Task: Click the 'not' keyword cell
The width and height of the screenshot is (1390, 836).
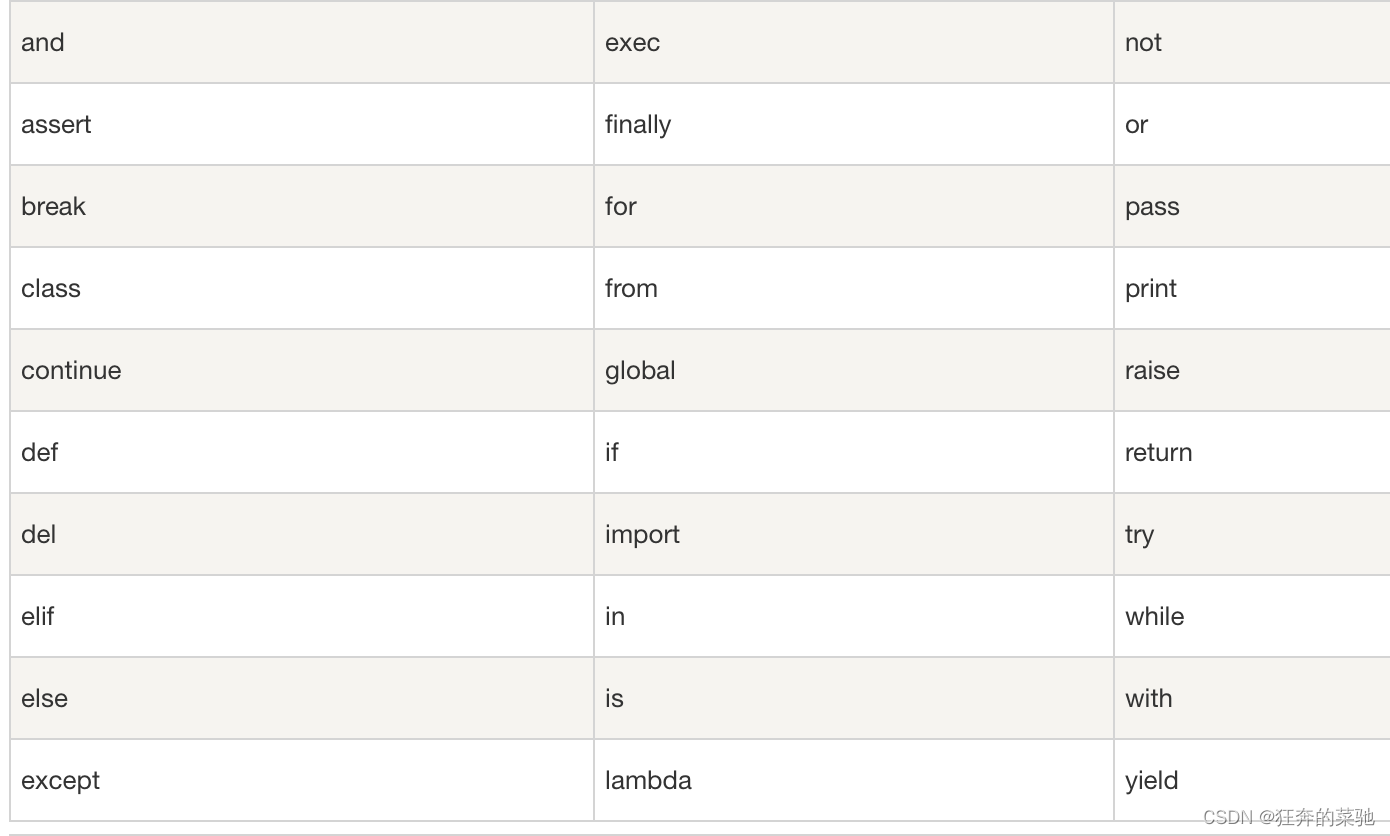Action: coord(1252,42)
